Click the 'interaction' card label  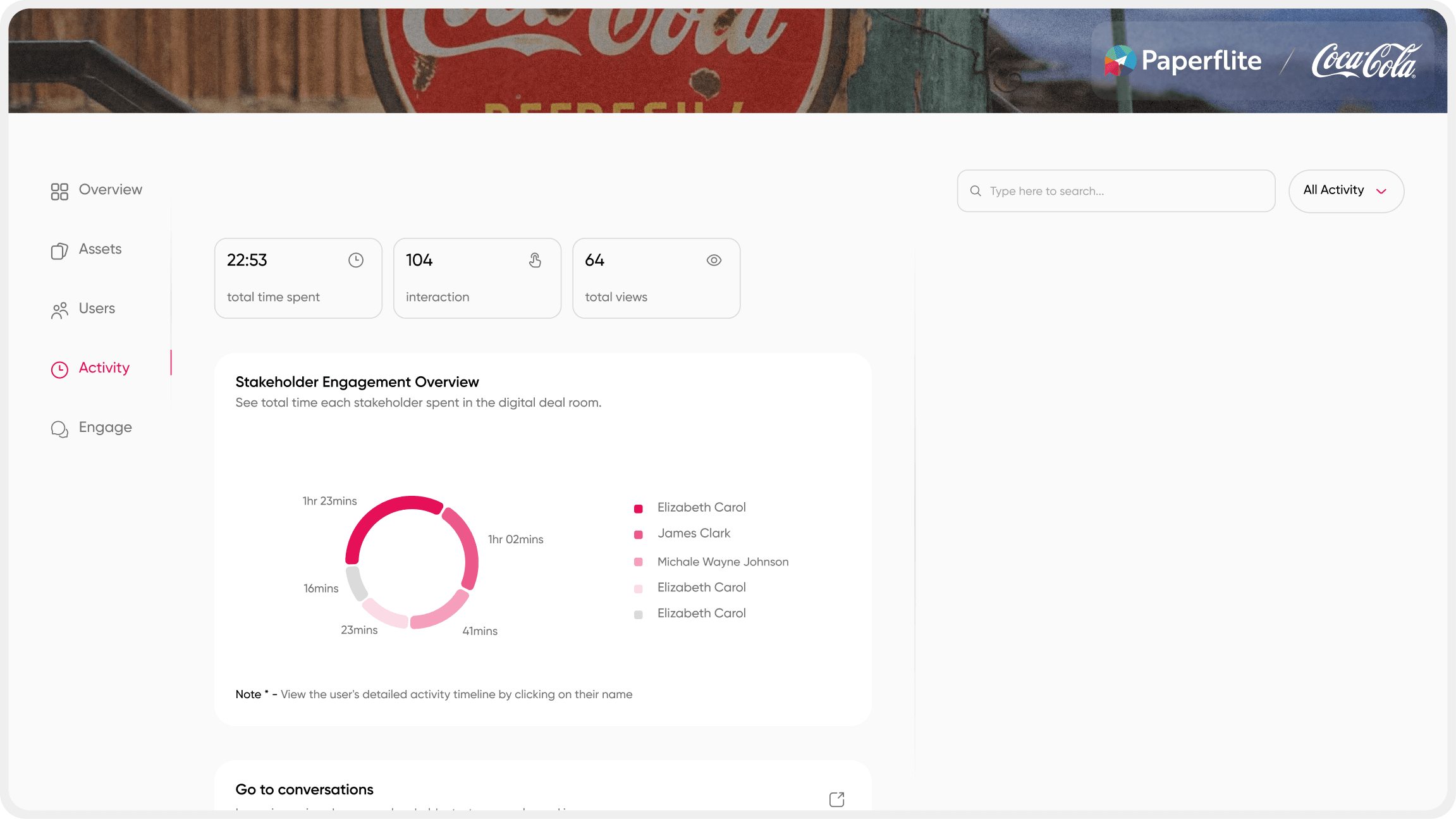437,297
